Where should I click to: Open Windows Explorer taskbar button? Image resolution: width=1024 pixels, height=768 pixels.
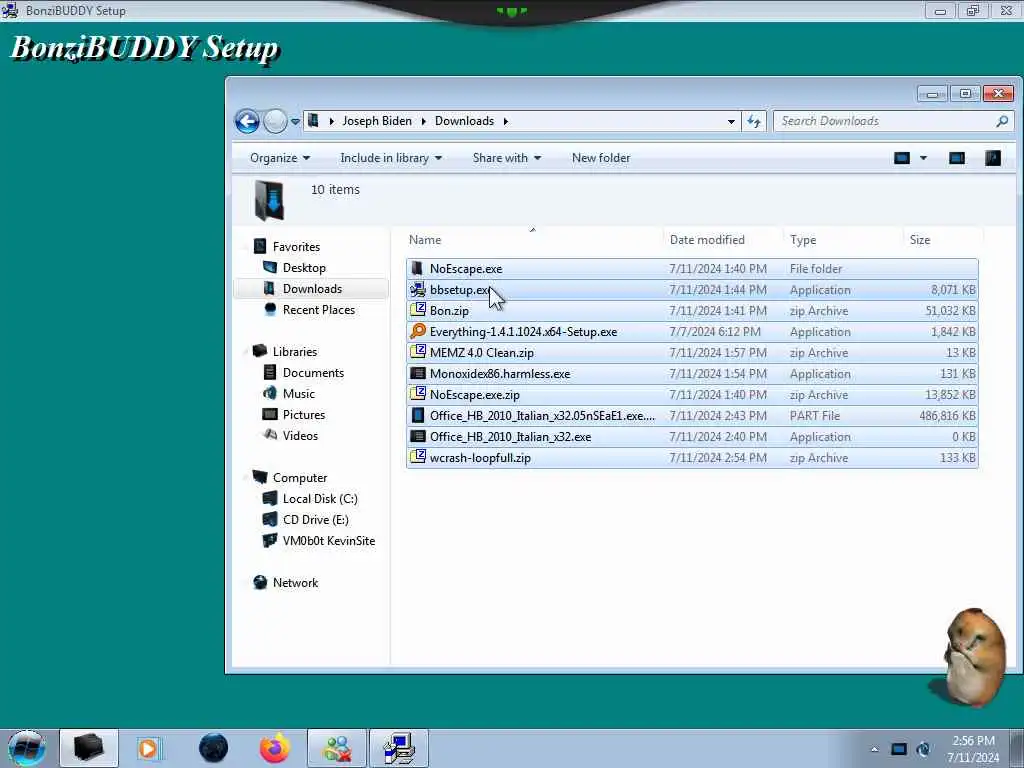tap(89, 748)
